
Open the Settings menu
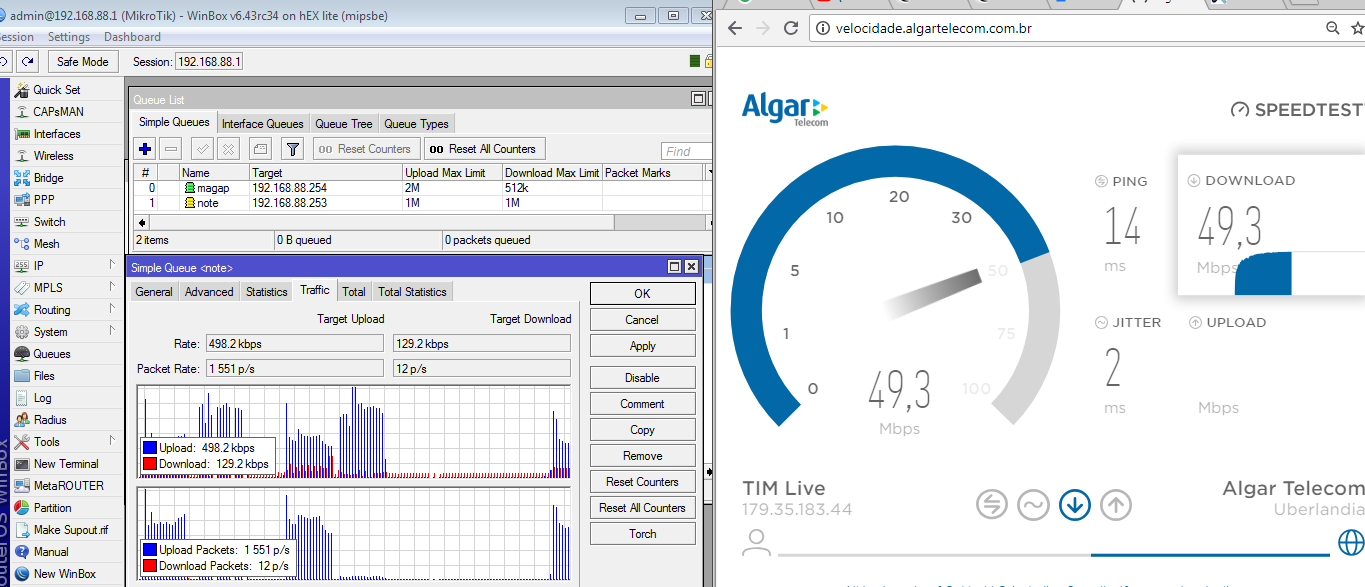(69, 37)
